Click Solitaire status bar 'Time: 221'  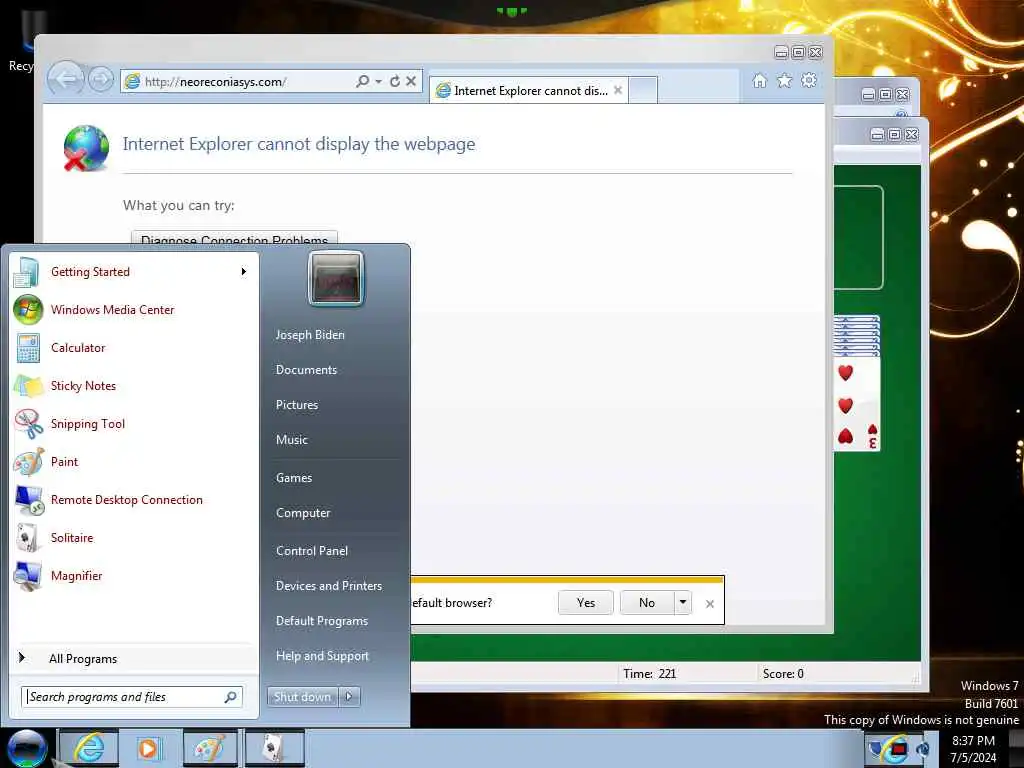pyautogui.click(x=649, y=673)
